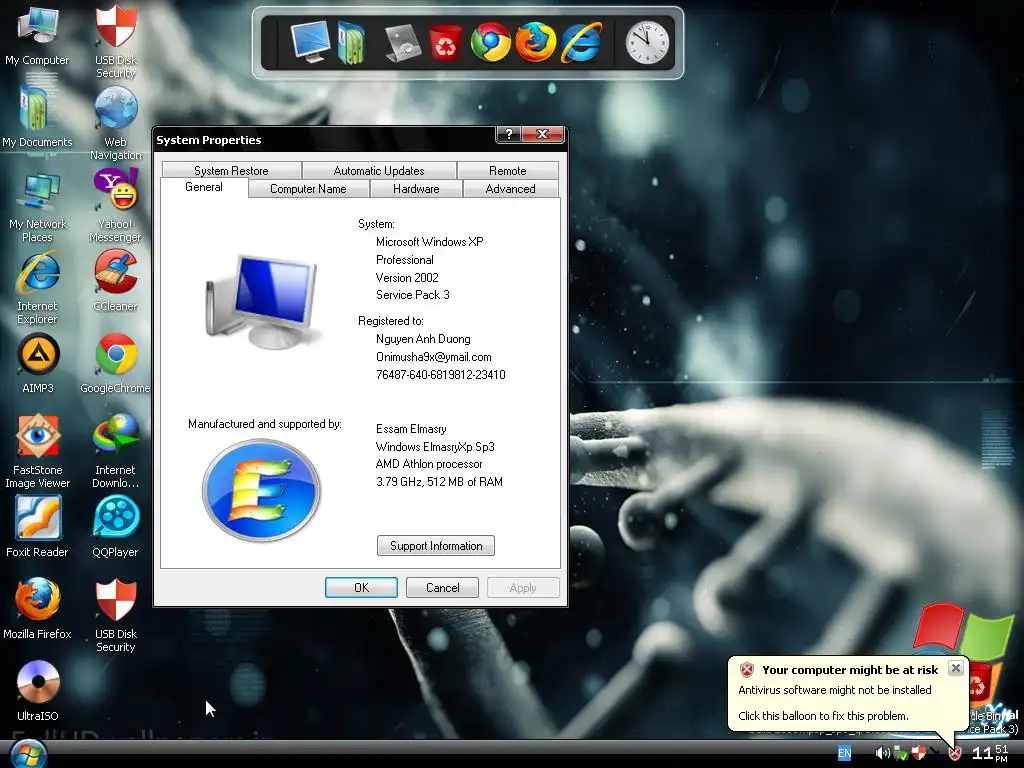Open the EN language bar indicator
1024x768 pixels.
[x=844, y=754]
